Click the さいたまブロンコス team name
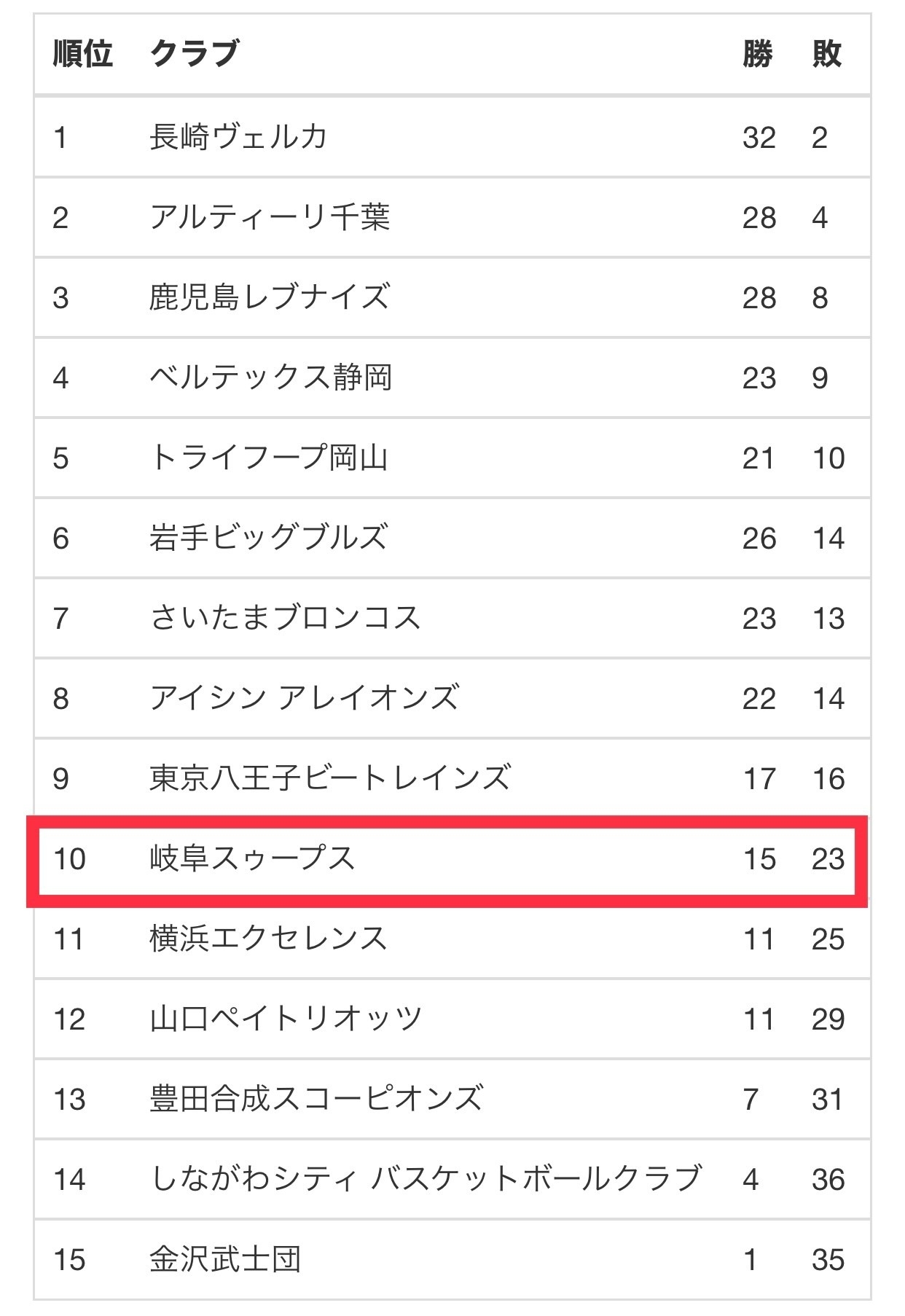Viewport: 905px width, 1316px height. [x=285, y=618]
